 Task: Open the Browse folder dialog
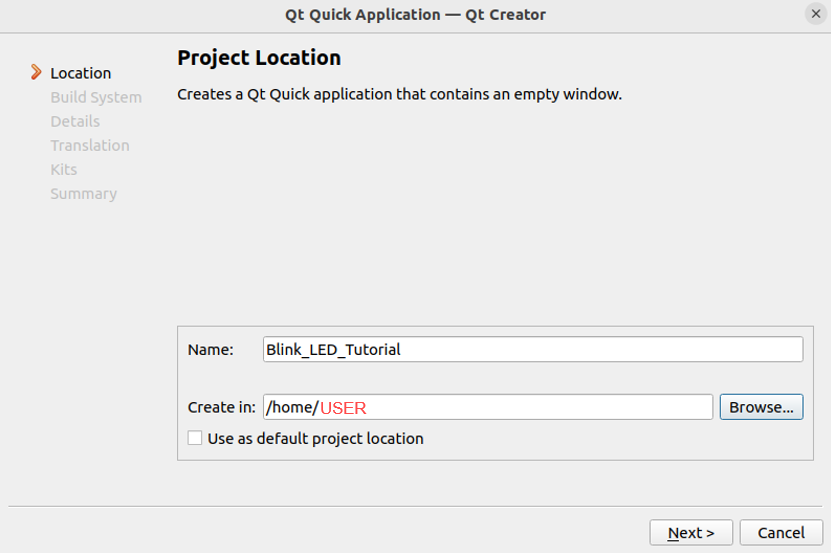761,407
